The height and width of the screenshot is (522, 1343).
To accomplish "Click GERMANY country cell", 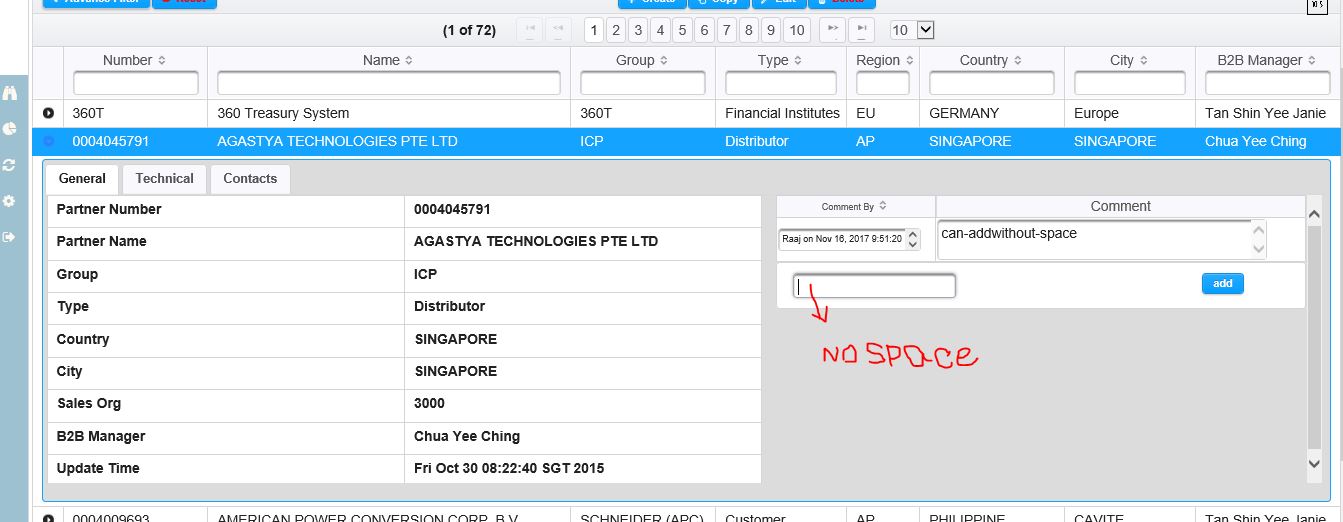I will (x=964, y=113).
